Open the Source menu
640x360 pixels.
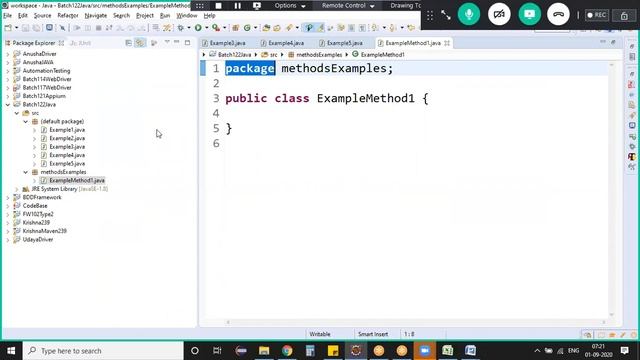click(x=42, y=16)
